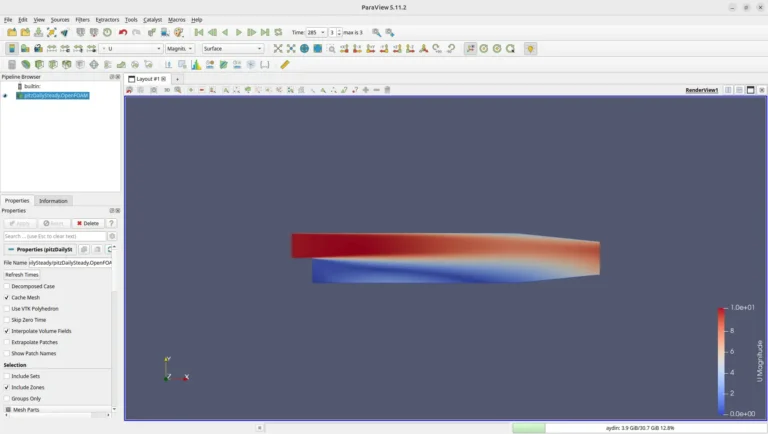Add a new layout tab with plus
The height and width of the screenshot is (434, 768).
point(177,79)
